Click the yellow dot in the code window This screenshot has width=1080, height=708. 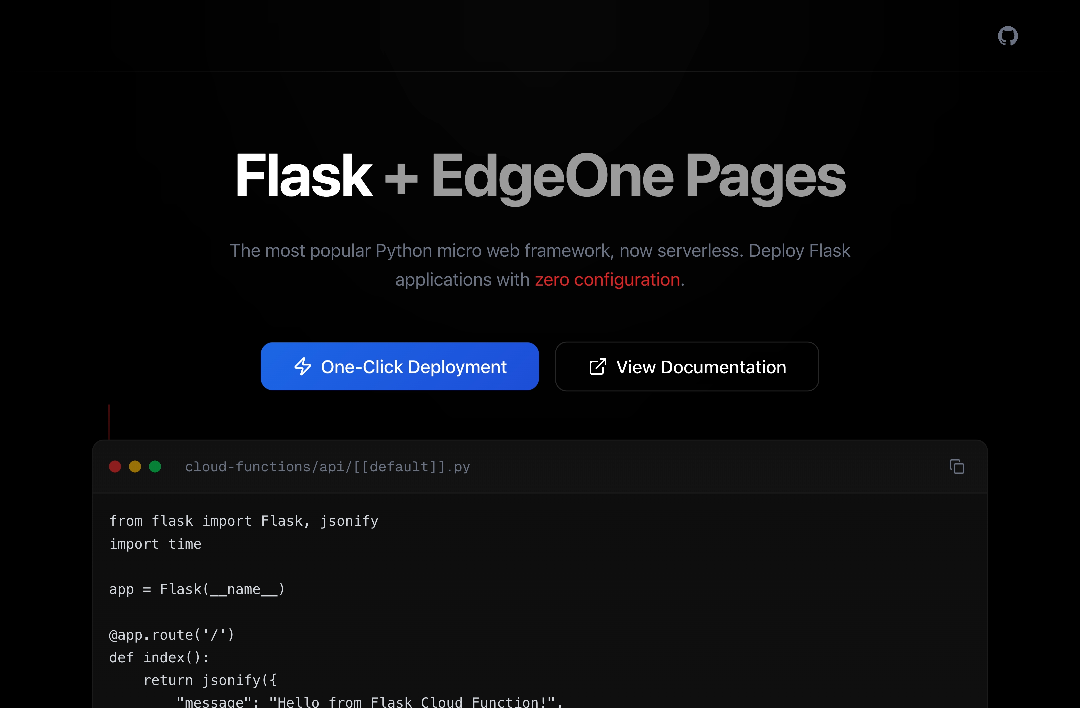tap(135, 467)
